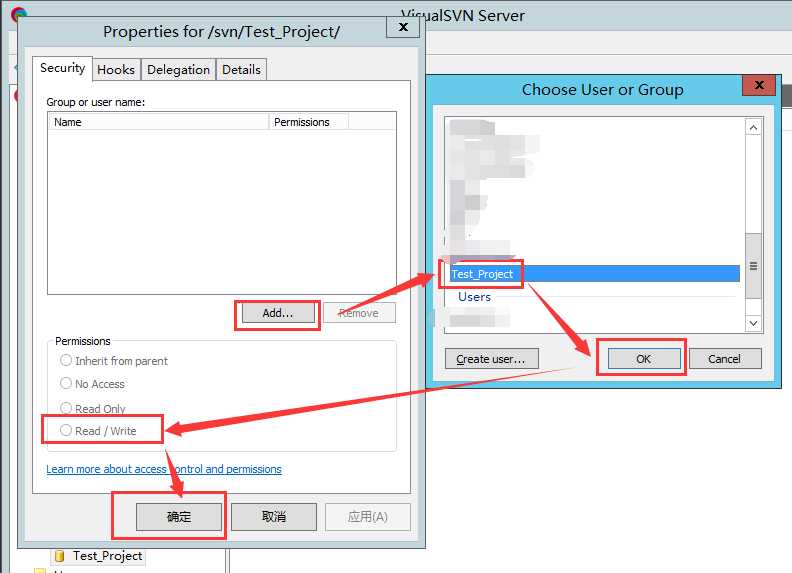This screenshot has height=573, width=792.
Task: Sort by the Name column header
Action: pos(158,122)
